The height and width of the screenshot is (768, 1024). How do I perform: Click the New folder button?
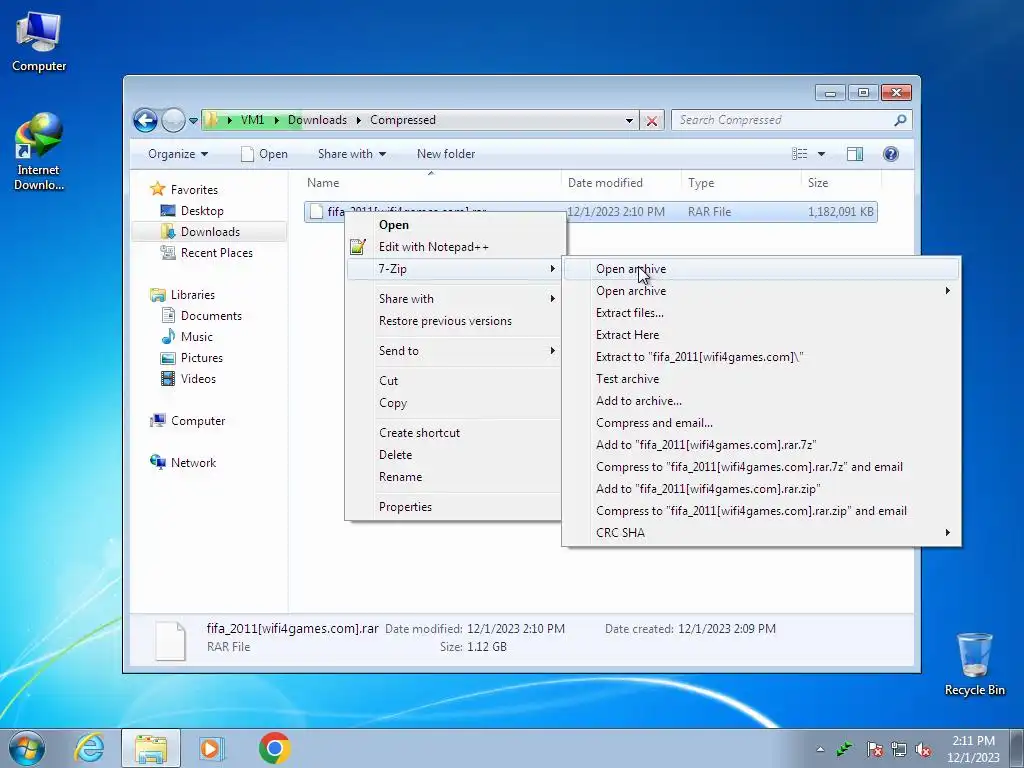click(x=446, y=154)
